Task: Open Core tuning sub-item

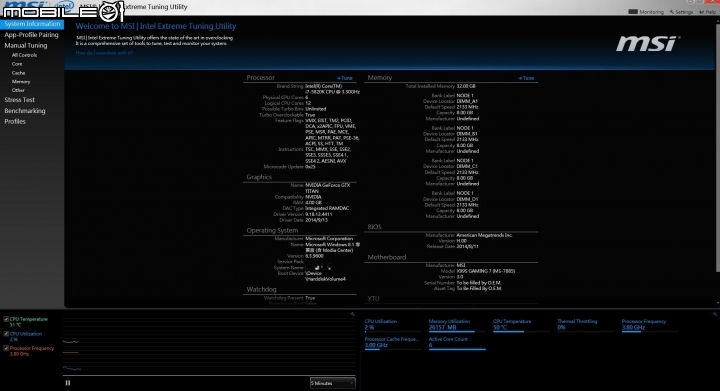Action: 17,64
